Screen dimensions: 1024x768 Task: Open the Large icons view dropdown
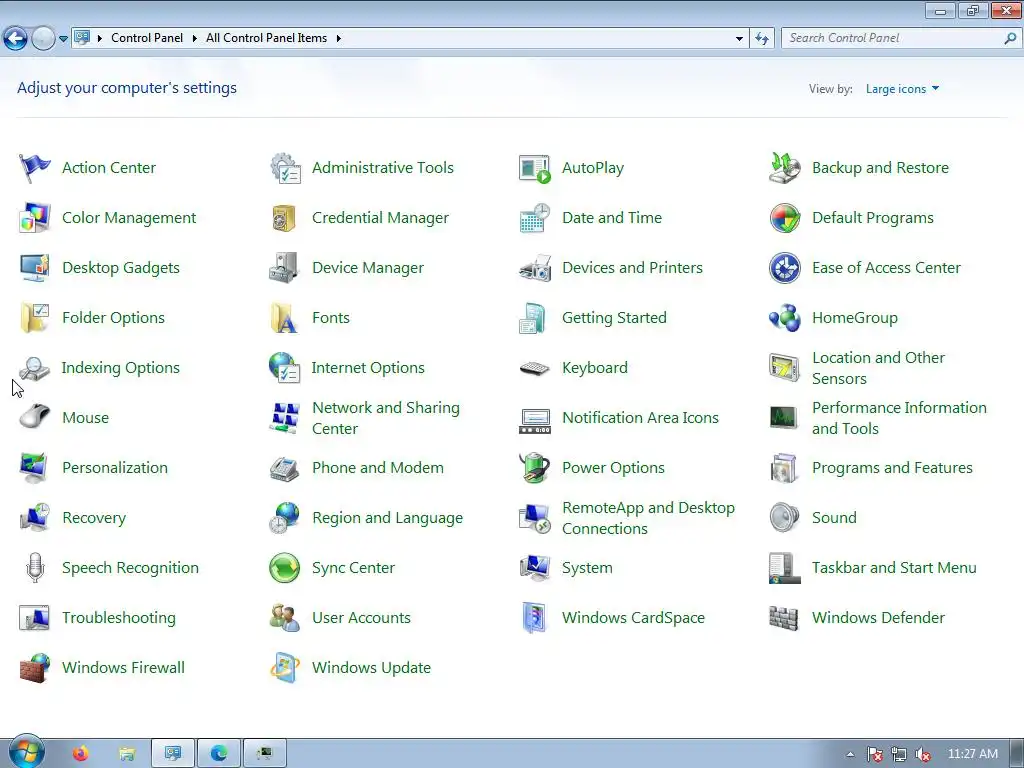tap(902, 89)
